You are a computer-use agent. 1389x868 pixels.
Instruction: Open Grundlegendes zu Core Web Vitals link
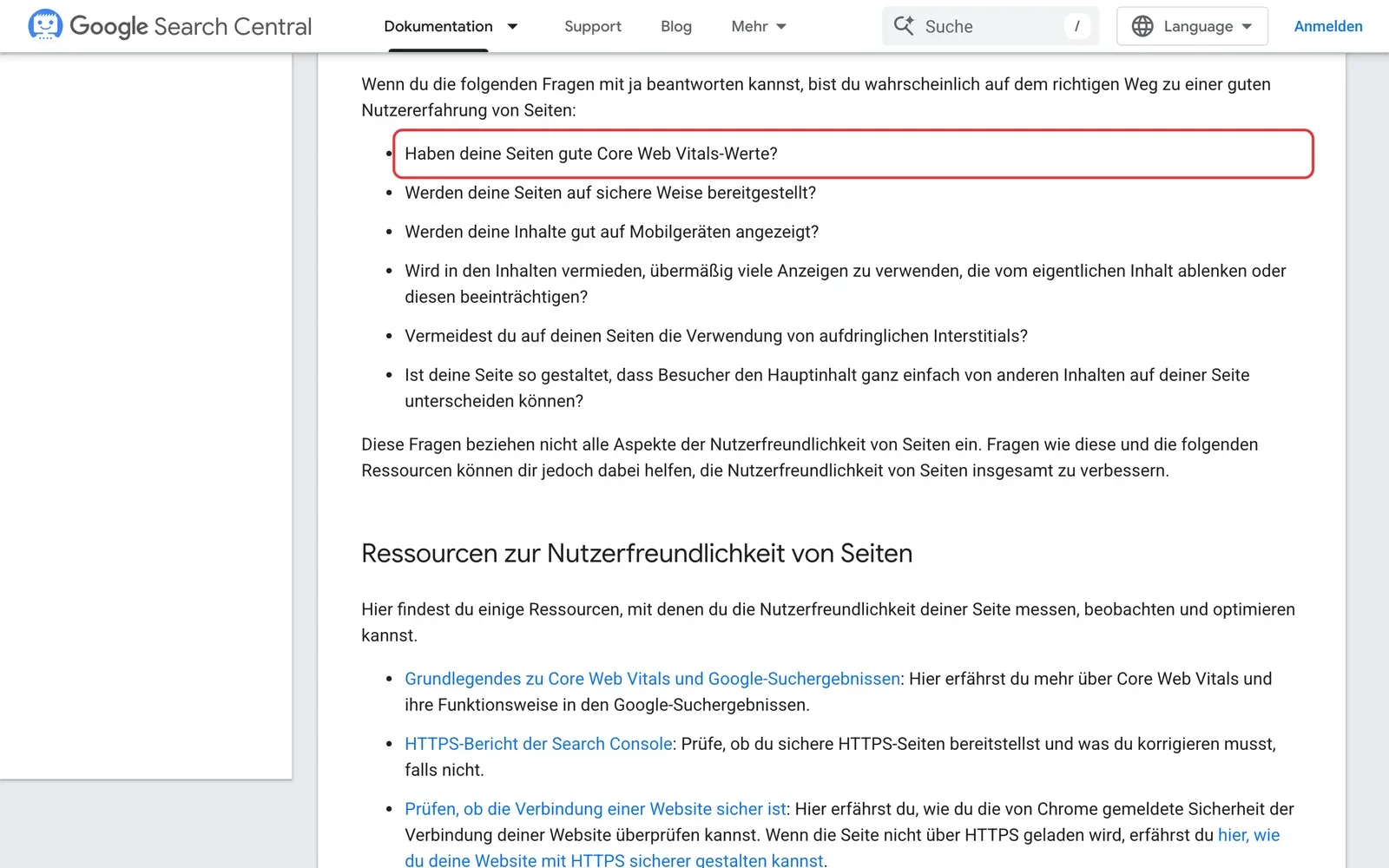[x=652, y=679]
